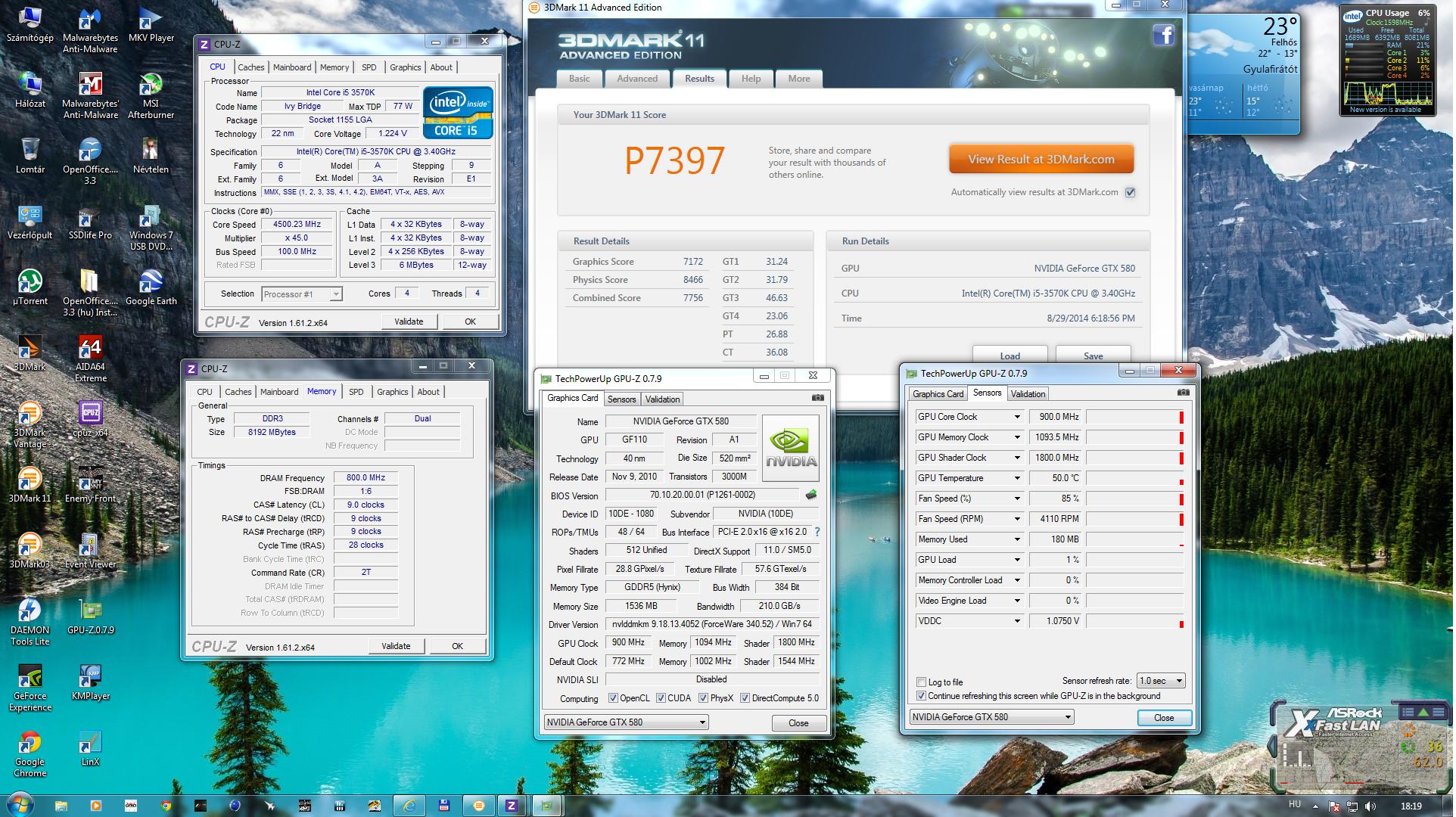
Task: Open the CPU-Z taskbar button
Action: (x=511, y=805)
